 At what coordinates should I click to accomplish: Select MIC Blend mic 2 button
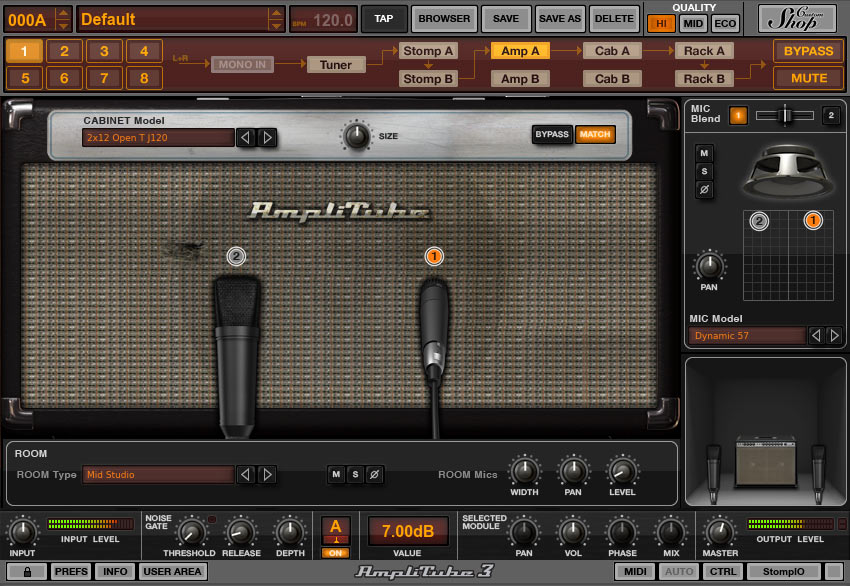pos(831,115)
